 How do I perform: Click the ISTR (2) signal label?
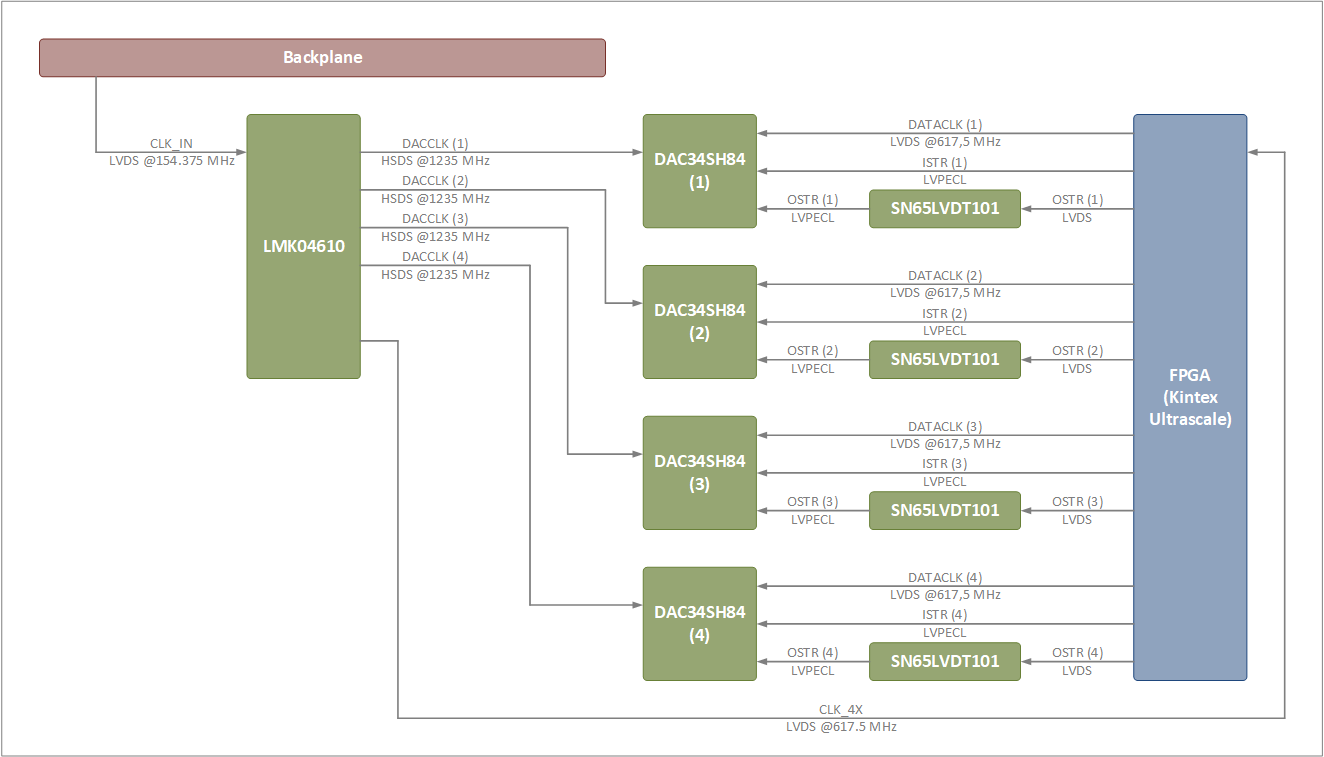945,314
